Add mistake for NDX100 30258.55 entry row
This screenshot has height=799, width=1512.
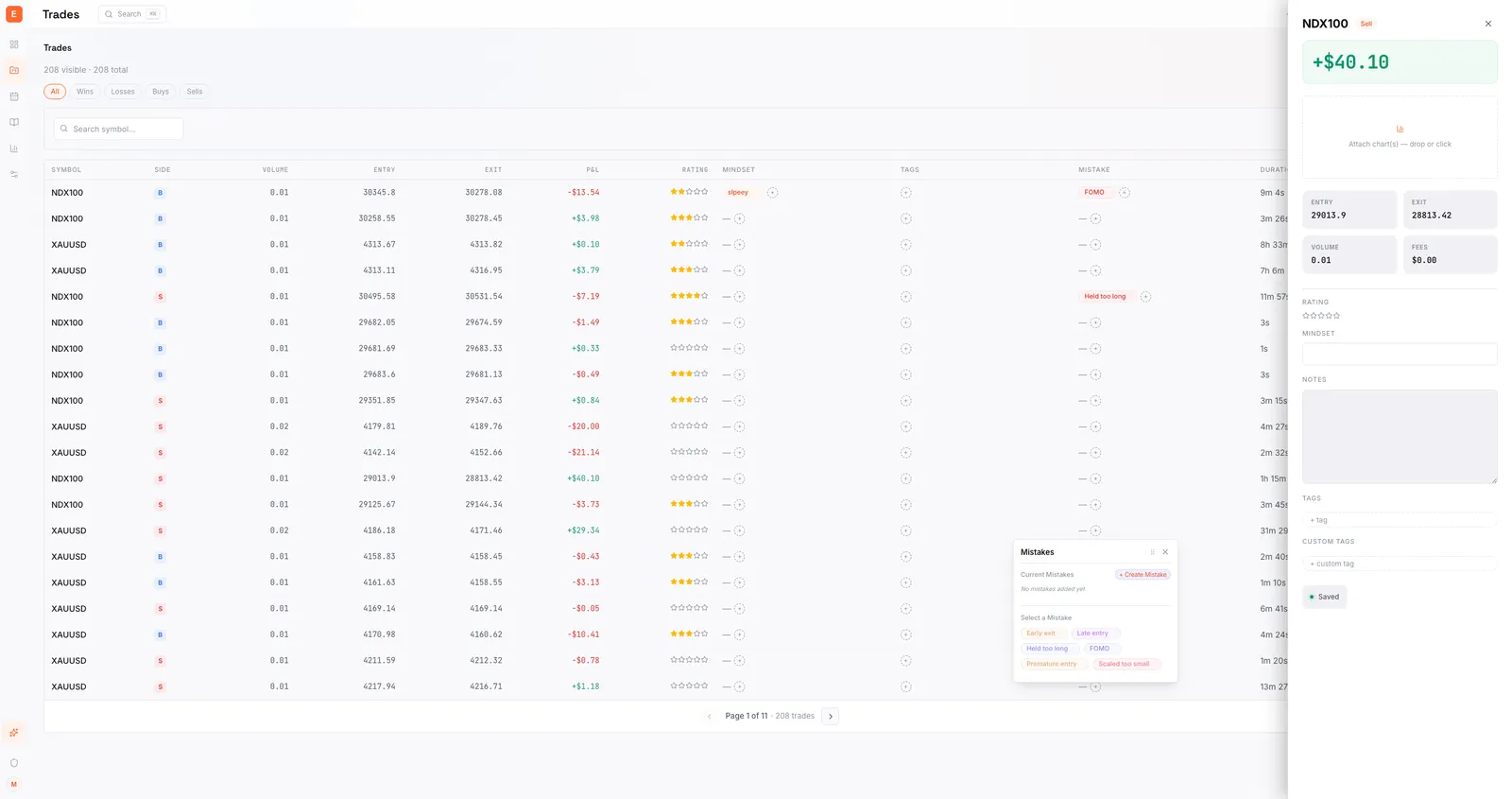pos(1095,218)
